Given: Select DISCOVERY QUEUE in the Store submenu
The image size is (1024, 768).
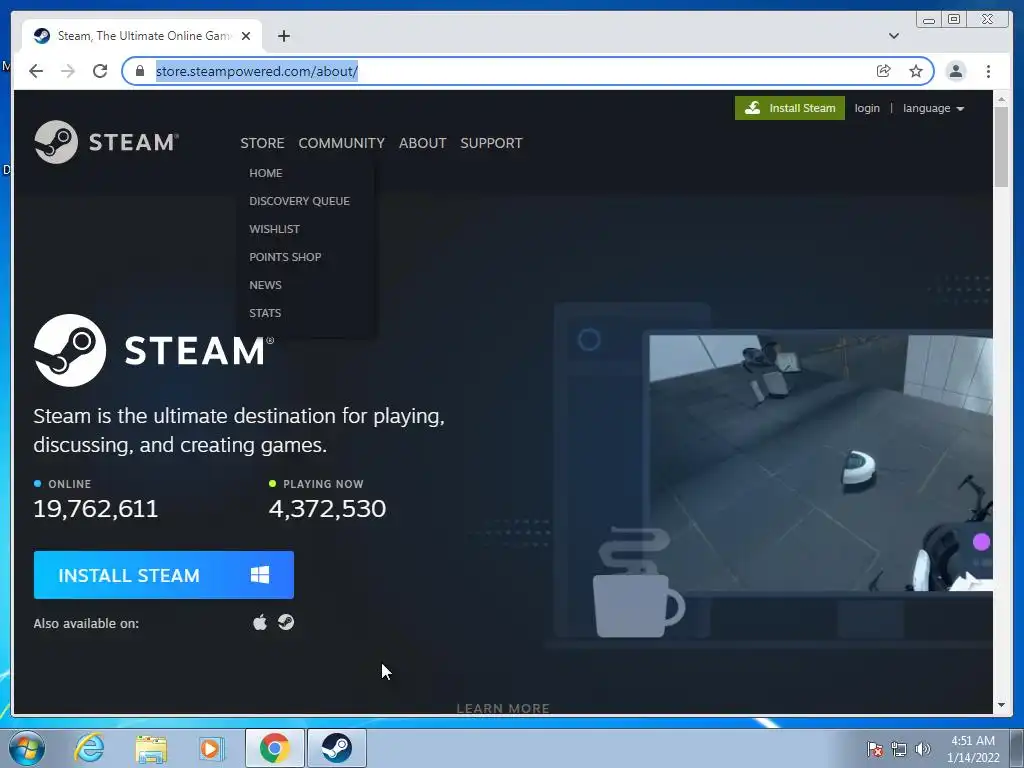Looking at the screenshot, I should tap(299, 201).
